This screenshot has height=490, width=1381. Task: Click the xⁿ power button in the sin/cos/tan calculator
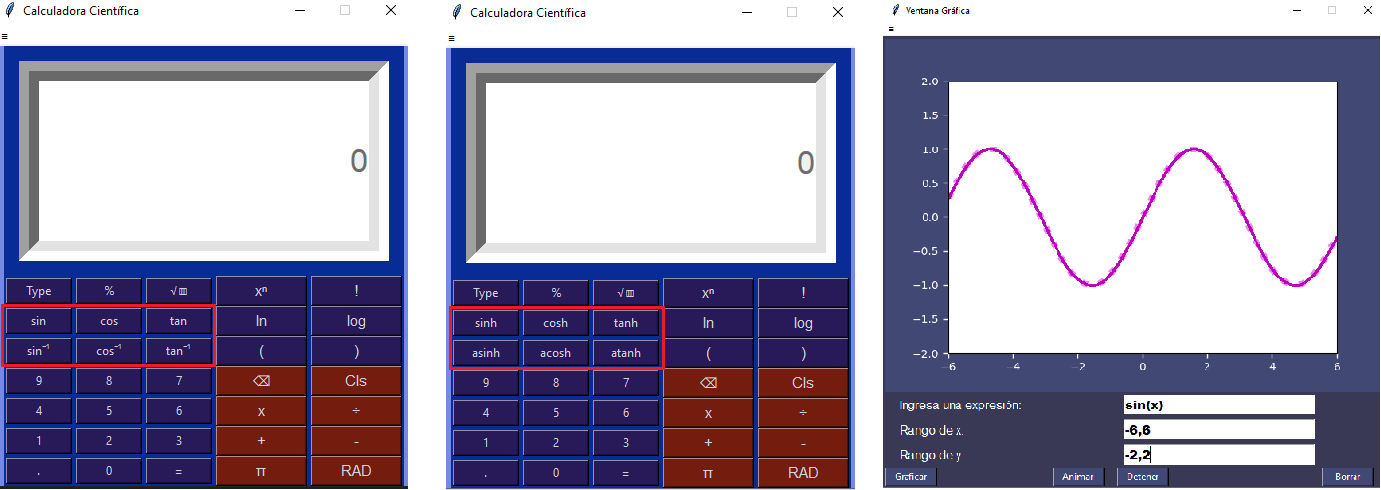pos(261,291)
